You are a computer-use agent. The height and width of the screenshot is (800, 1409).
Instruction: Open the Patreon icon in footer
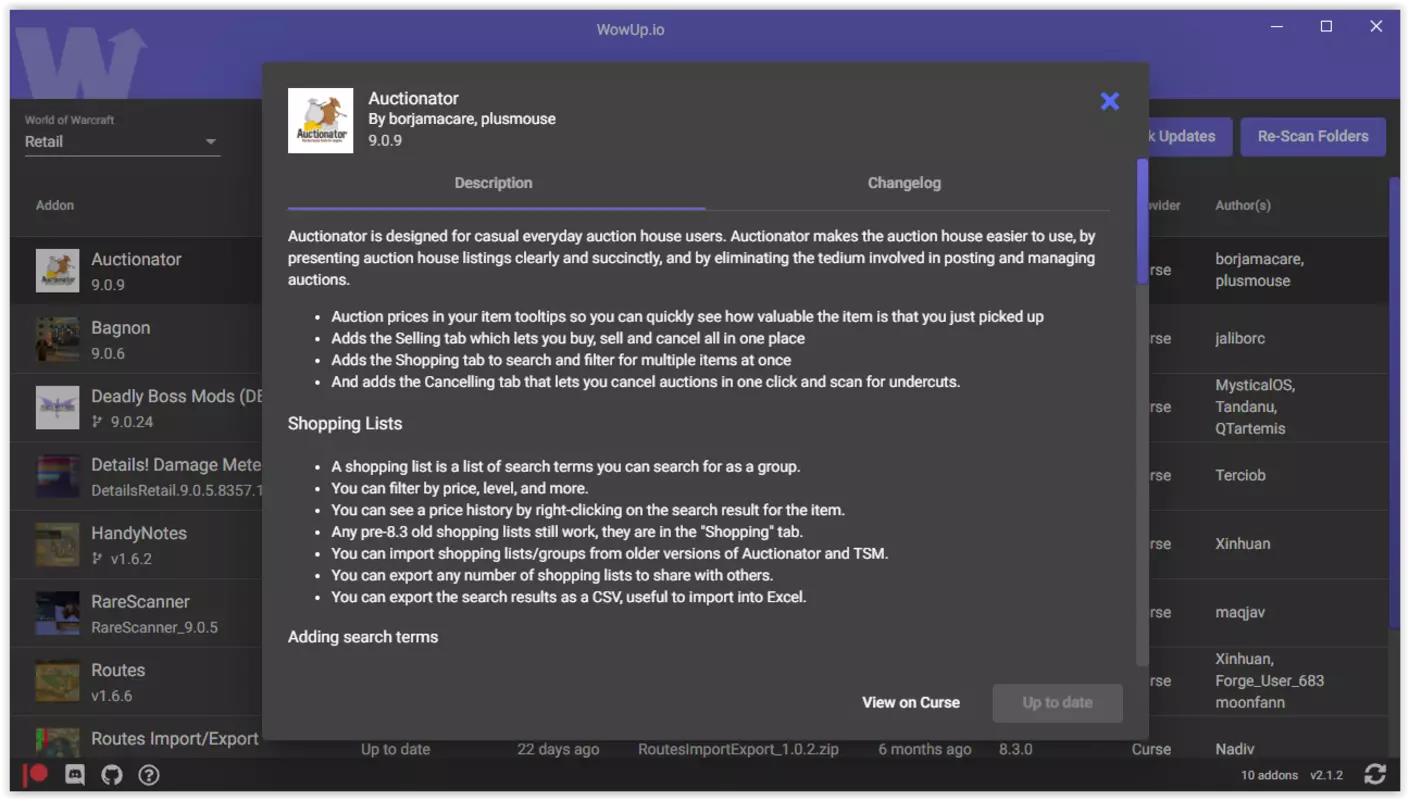[x=36, y=774]
